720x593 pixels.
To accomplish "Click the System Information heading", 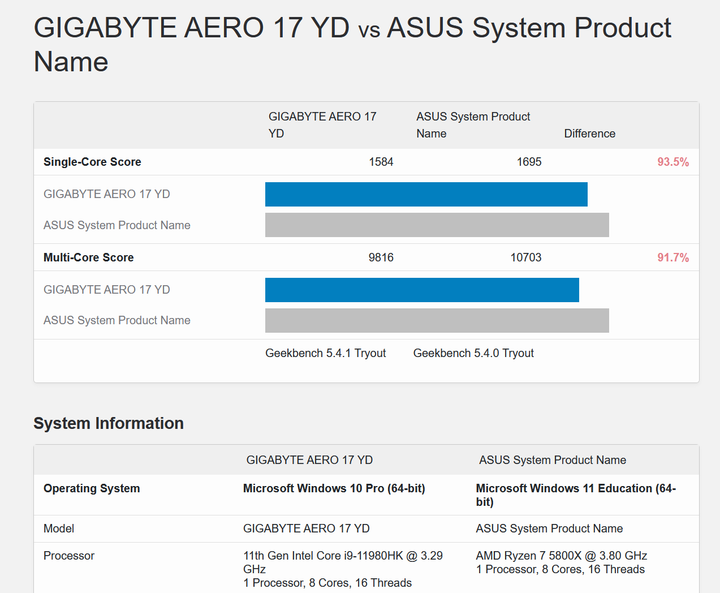I will point(108,424).
